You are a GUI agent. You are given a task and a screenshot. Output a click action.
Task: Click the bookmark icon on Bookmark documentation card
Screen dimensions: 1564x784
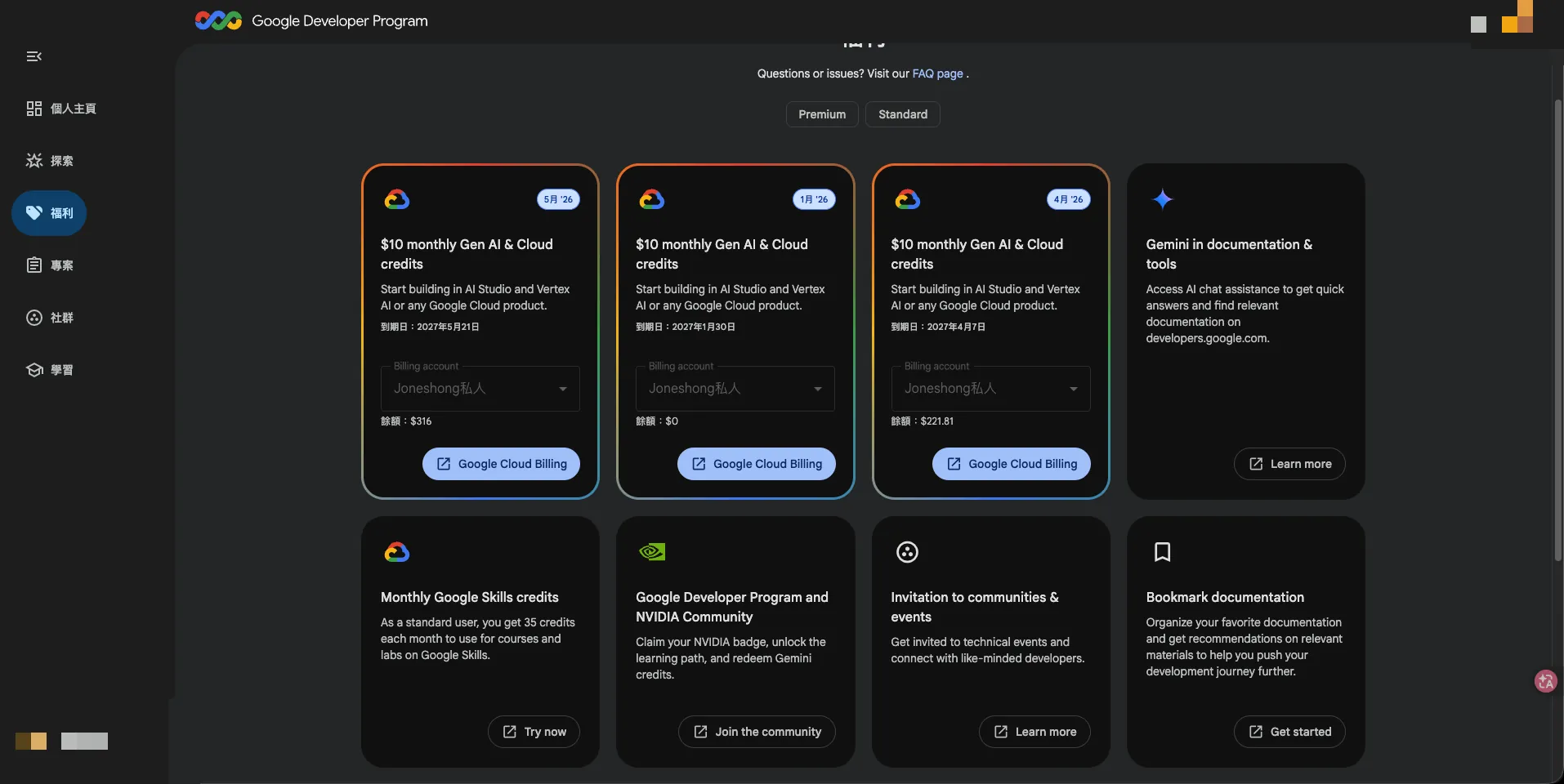click(1162, 552)
